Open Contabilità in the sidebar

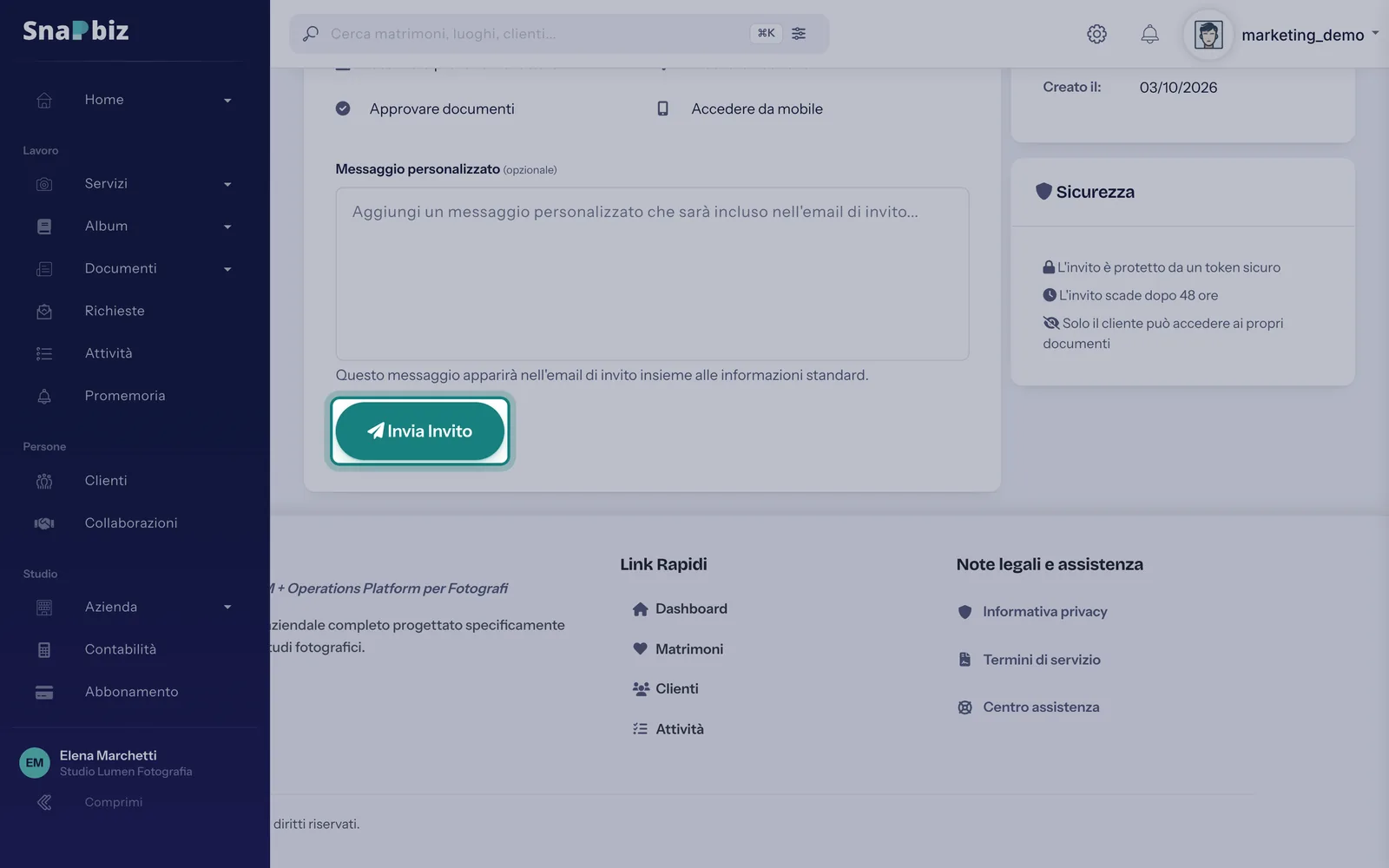(x=121, y=649)
